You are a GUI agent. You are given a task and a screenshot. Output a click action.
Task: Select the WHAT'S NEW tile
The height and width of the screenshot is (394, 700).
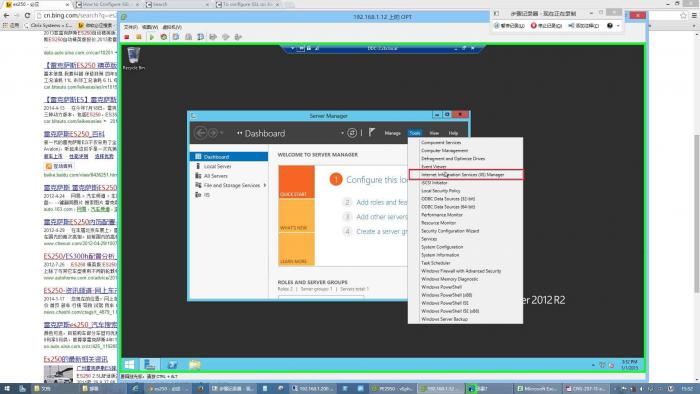[296, 216]
